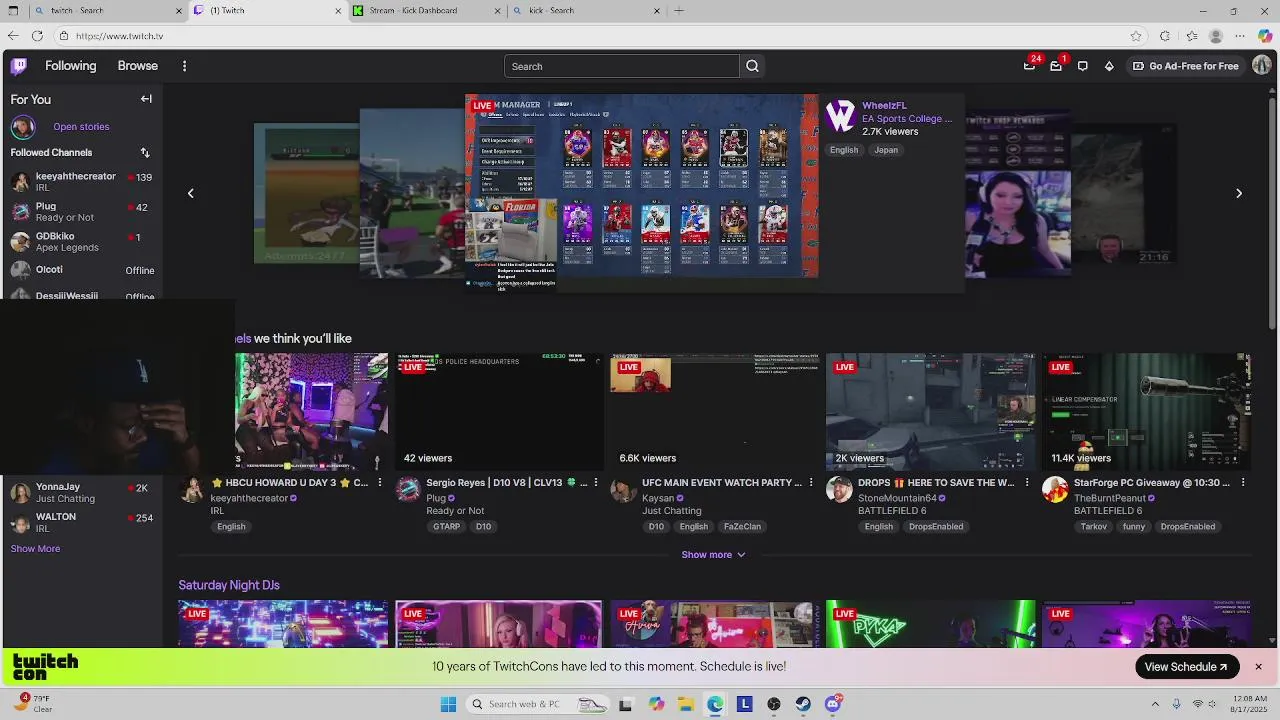1280x720 pixels.
Task: Open browser Settings and more menu
Action: [1240, 36]
